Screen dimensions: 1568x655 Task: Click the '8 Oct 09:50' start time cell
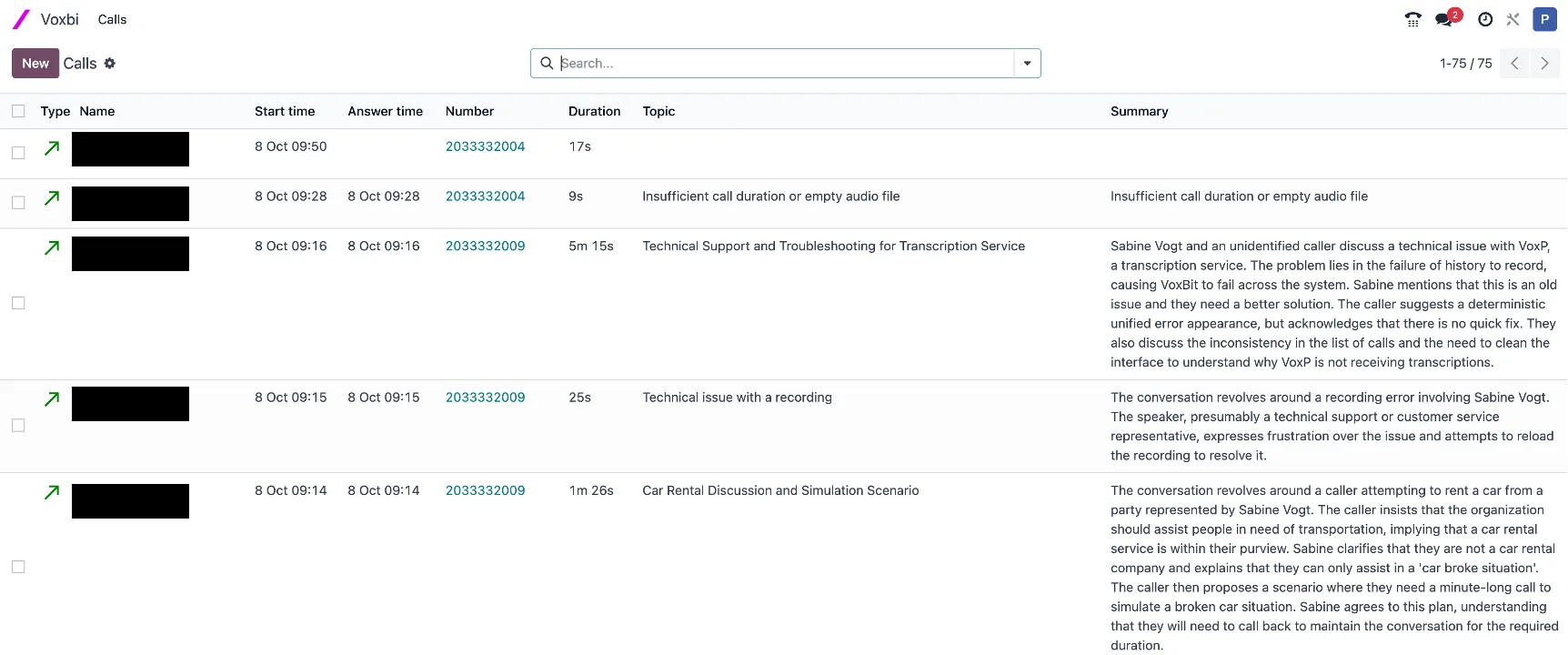(x=290, y=146)
